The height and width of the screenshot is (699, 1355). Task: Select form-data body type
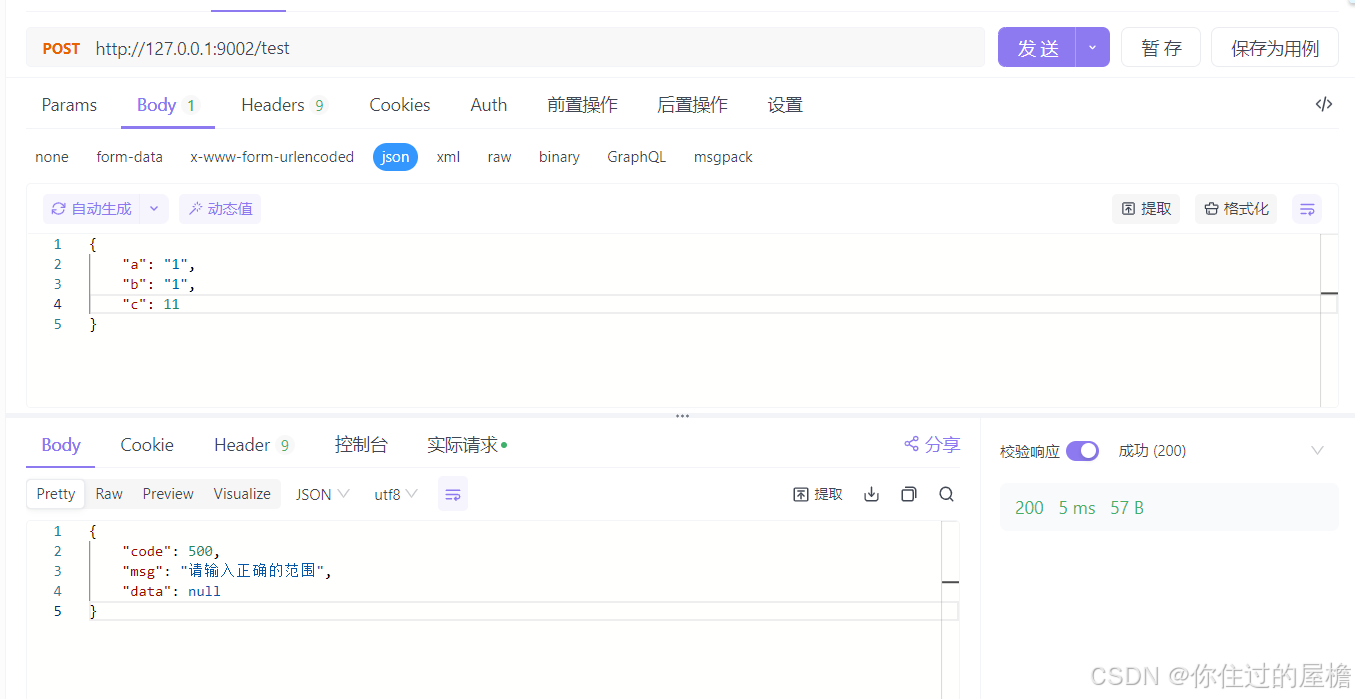(129, 157)
